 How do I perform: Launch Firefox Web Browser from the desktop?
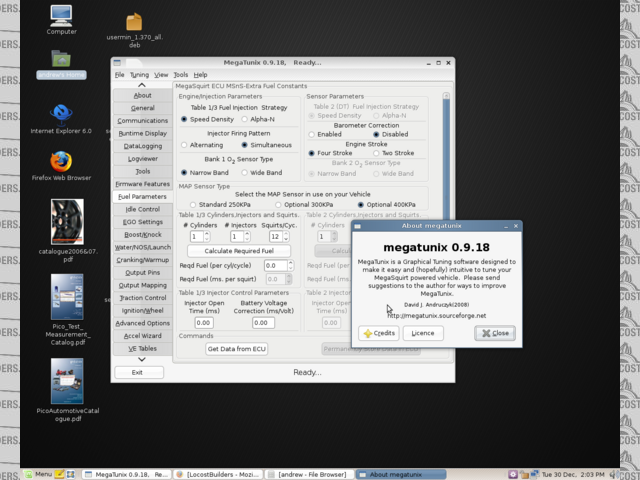point(61,161)
